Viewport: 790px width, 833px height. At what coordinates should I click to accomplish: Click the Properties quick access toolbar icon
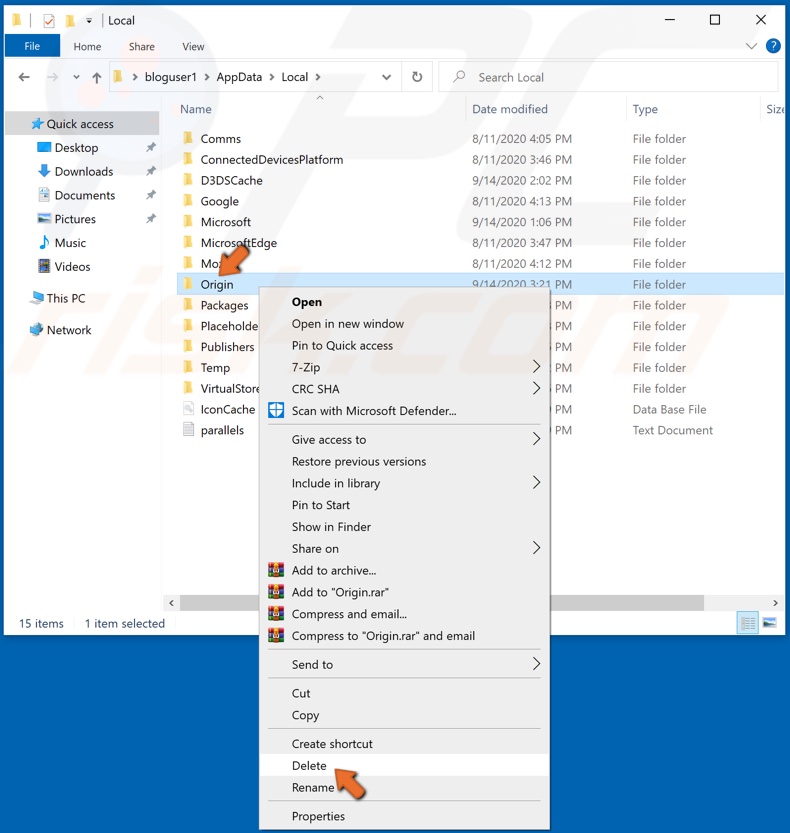coord(49,21)
